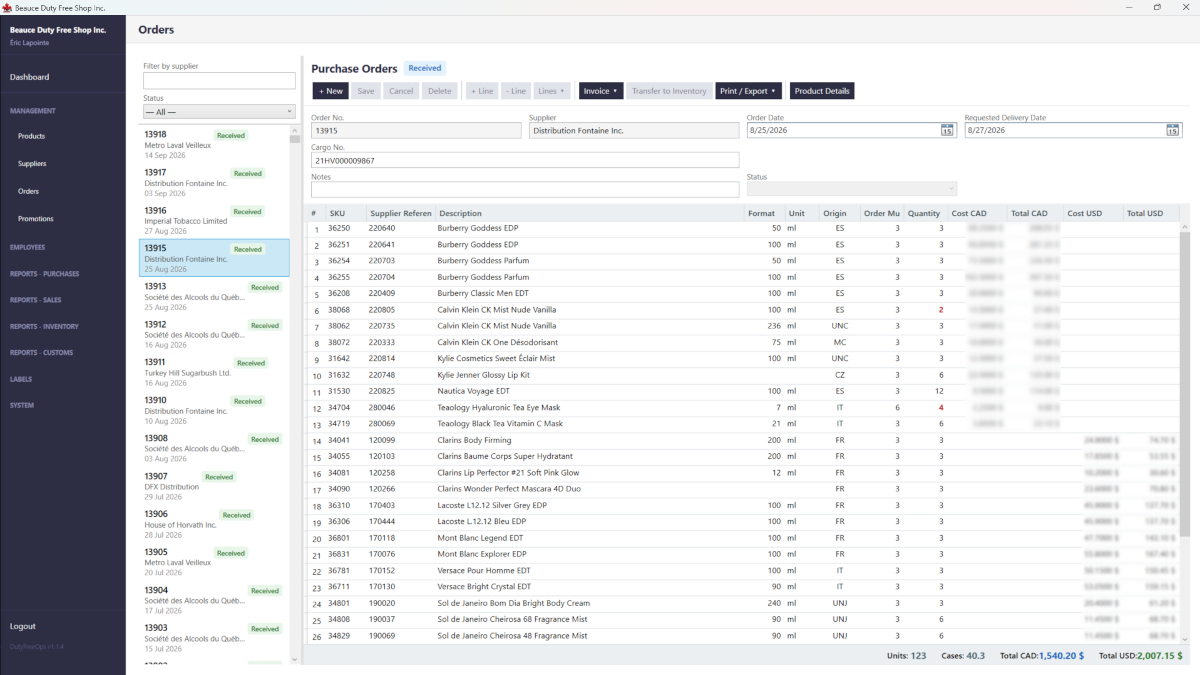The width and height of the screenshot is (1200, 675).
Task: Click the Quantity column header
Action: tap(924, 213)
